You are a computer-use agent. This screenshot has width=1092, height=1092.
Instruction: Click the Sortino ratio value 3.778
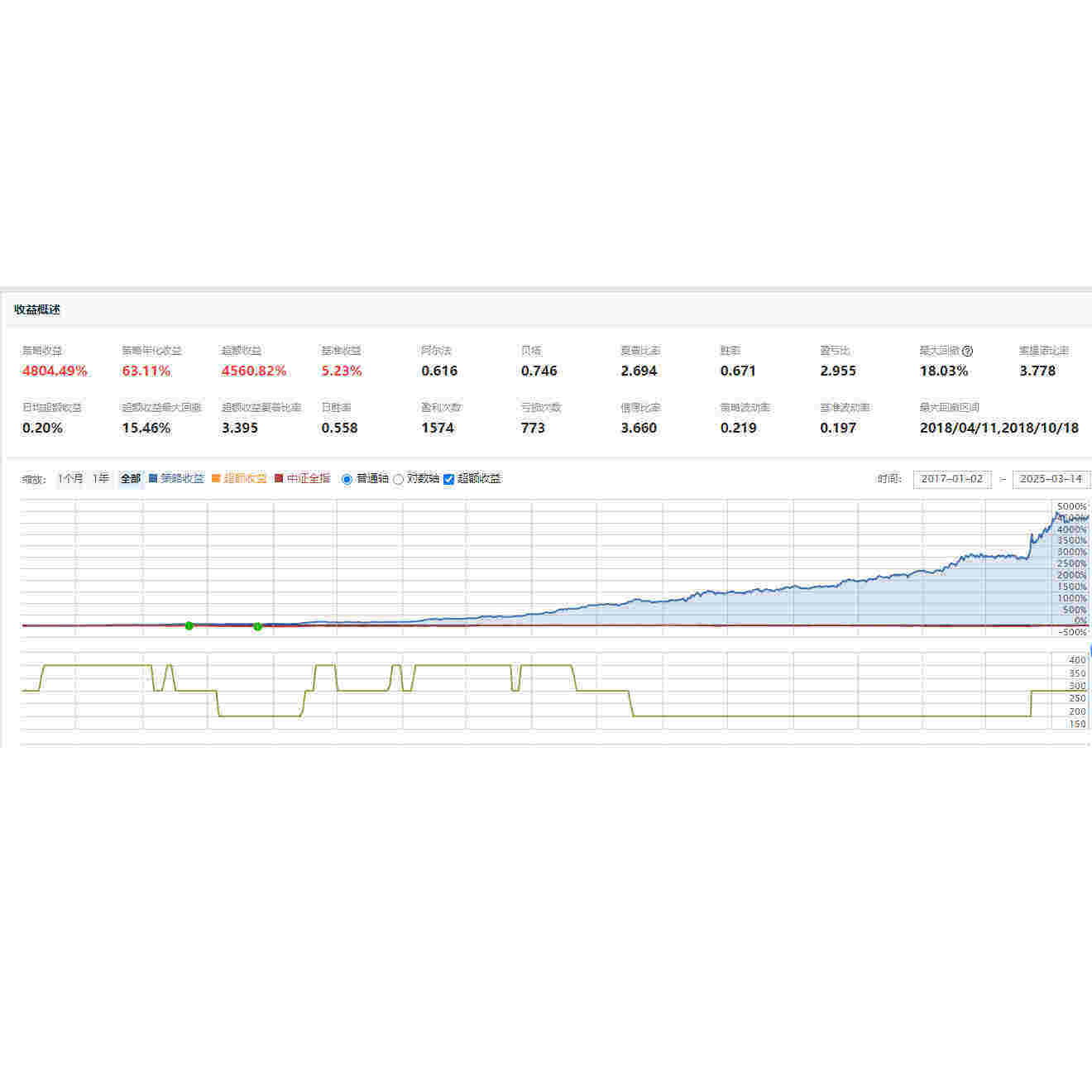click(x=1037, y=371)
